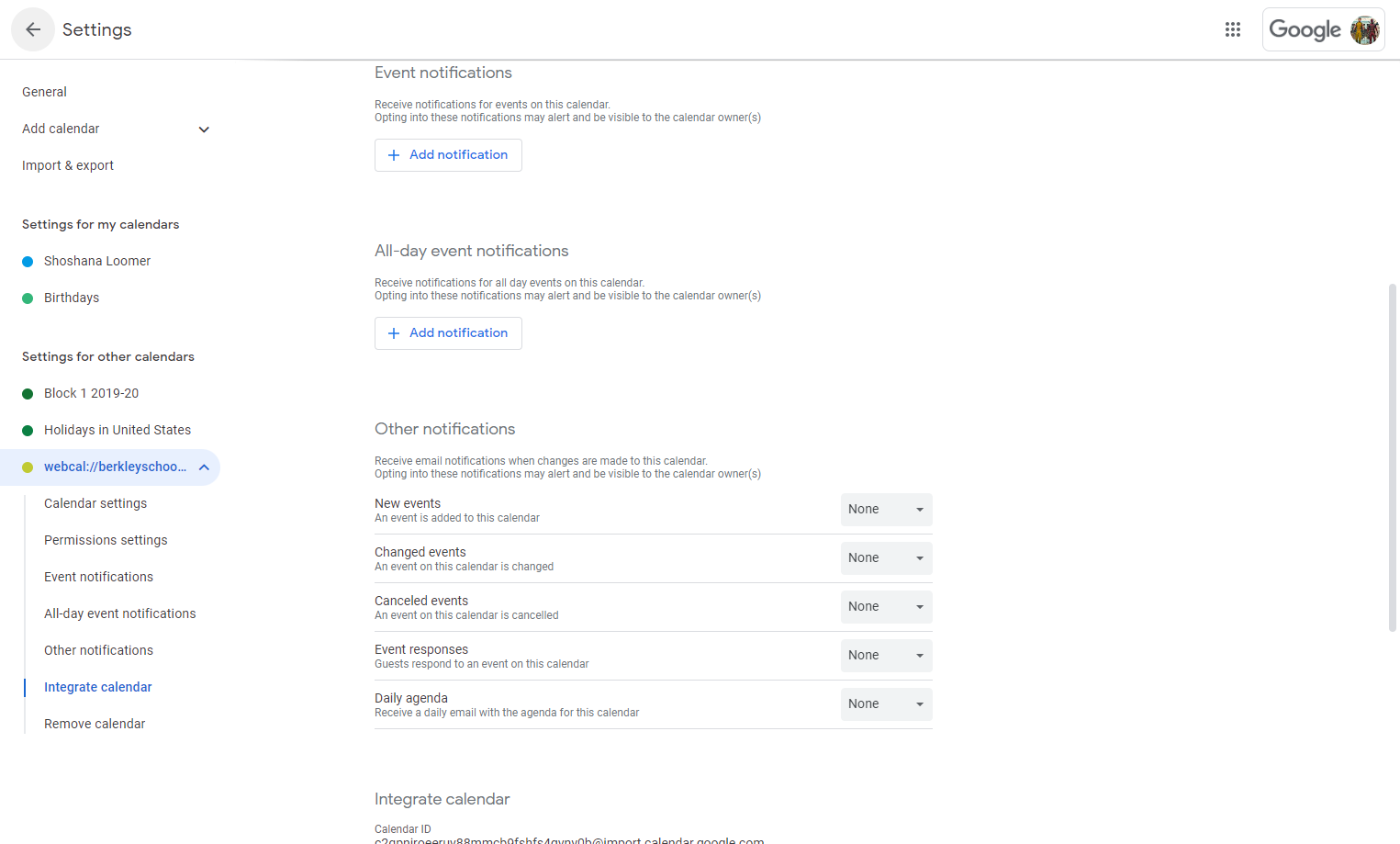
Task: Go to All-day event notifications in sidebar
Action: (x=119, y=613)
